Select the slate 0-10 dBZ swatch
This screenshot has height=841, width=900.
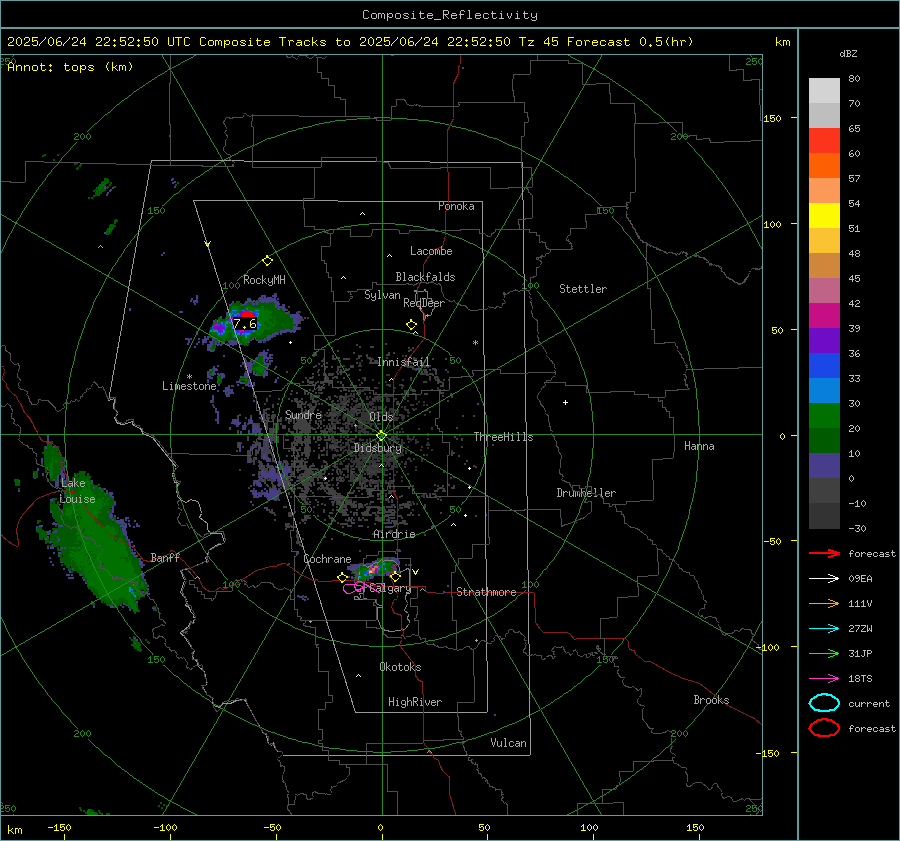coord(824,466)
